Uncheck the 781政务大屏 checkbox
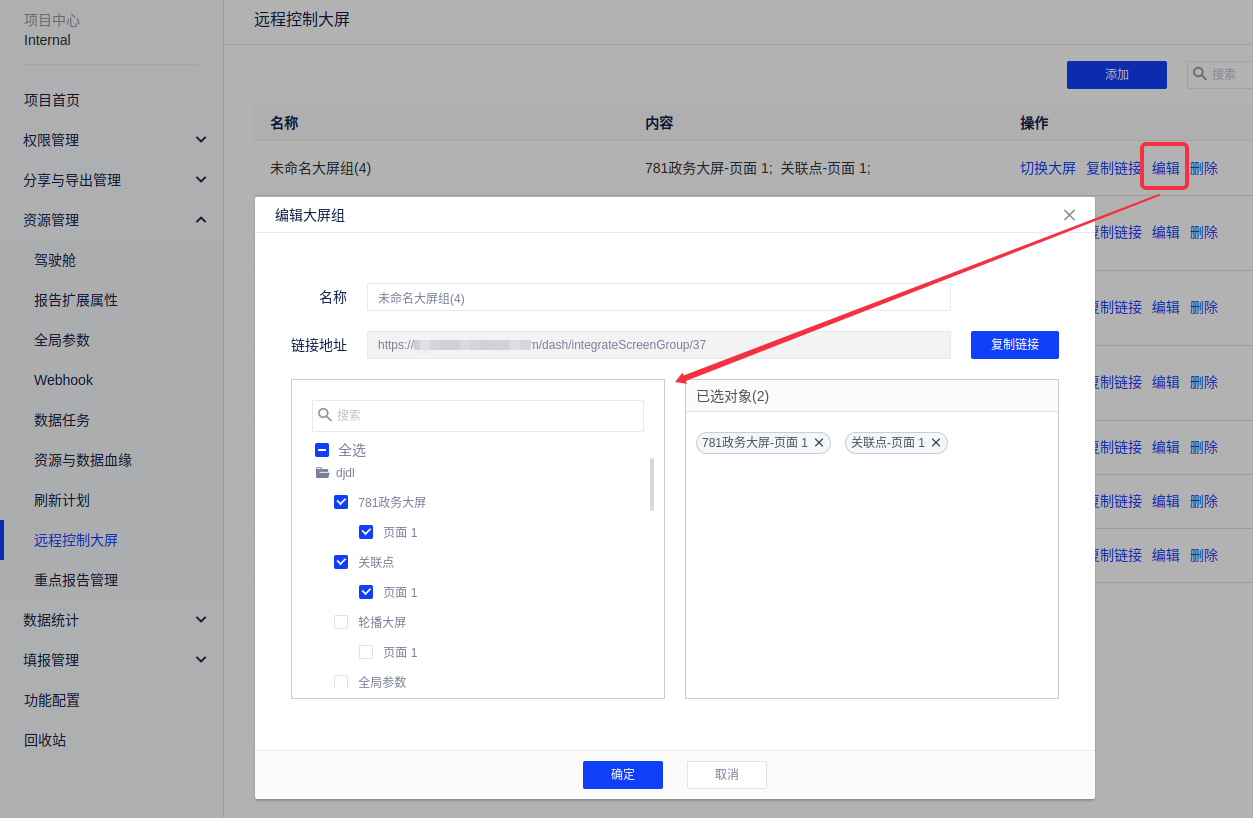Screen dimensions: 1253x818 point(341,502)
